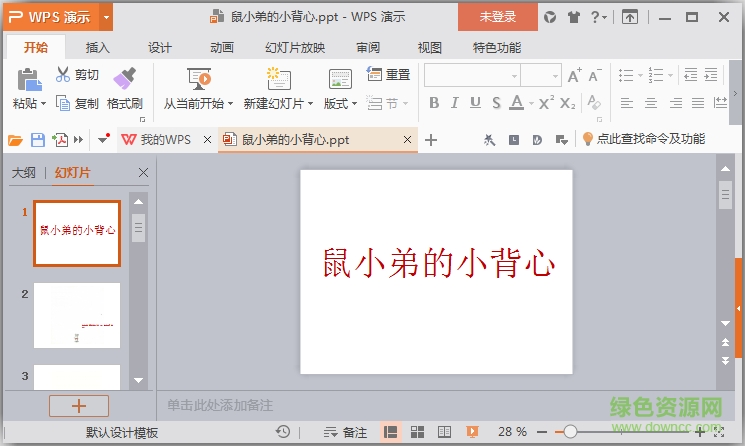Toggle justify text alignment

coord(698,103)
